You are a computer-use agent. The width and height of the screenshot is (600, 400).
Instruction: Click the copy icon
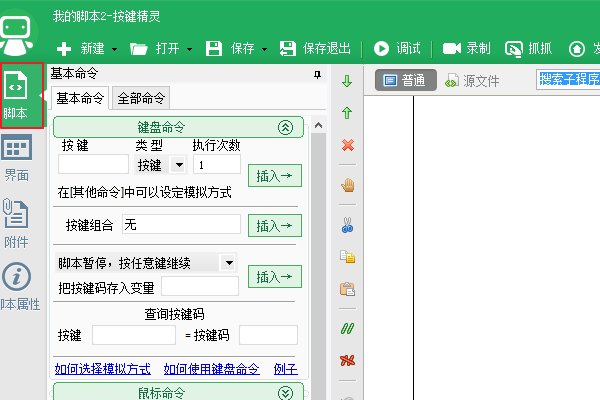pyautogui.click(x=347, y=256)
